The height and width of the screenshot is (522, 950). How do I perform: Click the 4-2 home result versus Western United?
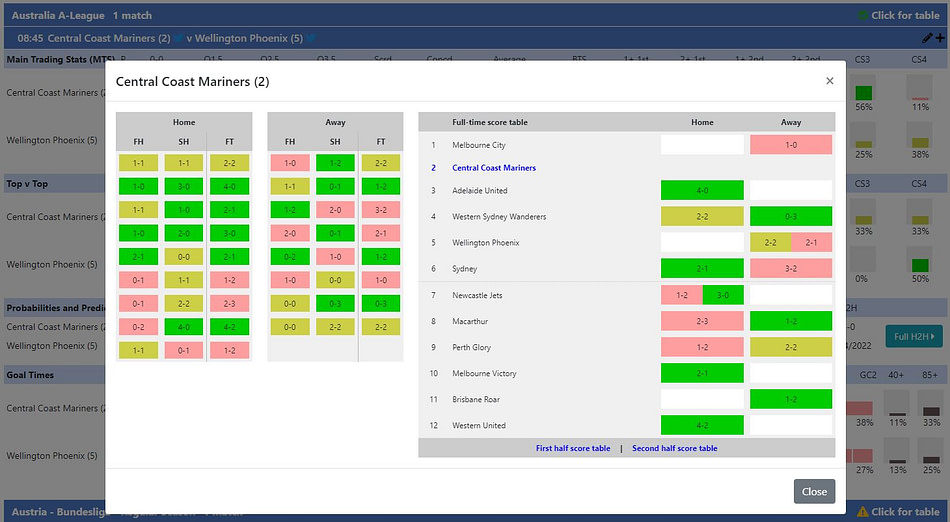pos(702,425)
